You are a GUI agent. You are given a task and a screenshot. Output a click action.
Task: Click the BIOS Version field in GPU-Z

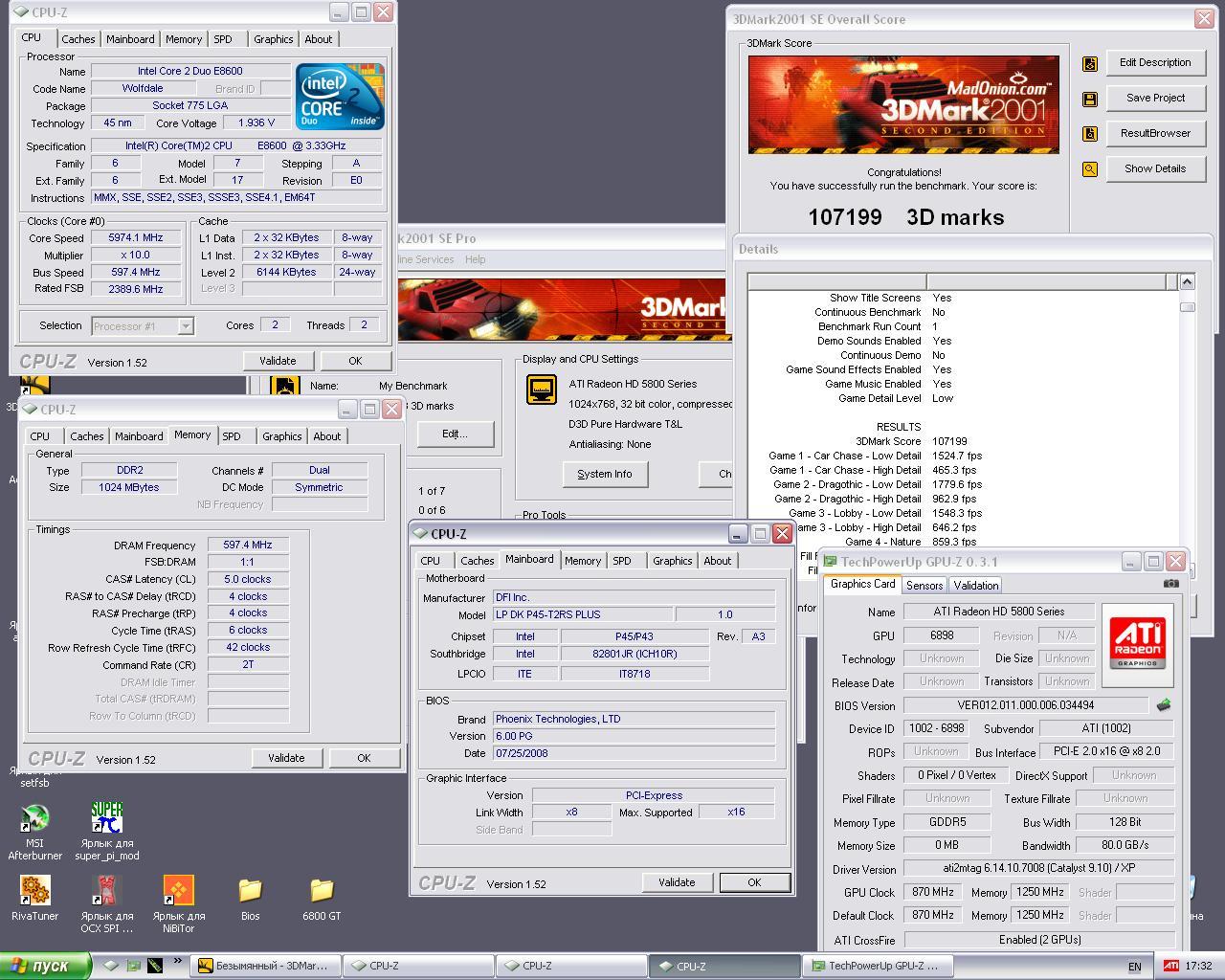pos(1026,705)
